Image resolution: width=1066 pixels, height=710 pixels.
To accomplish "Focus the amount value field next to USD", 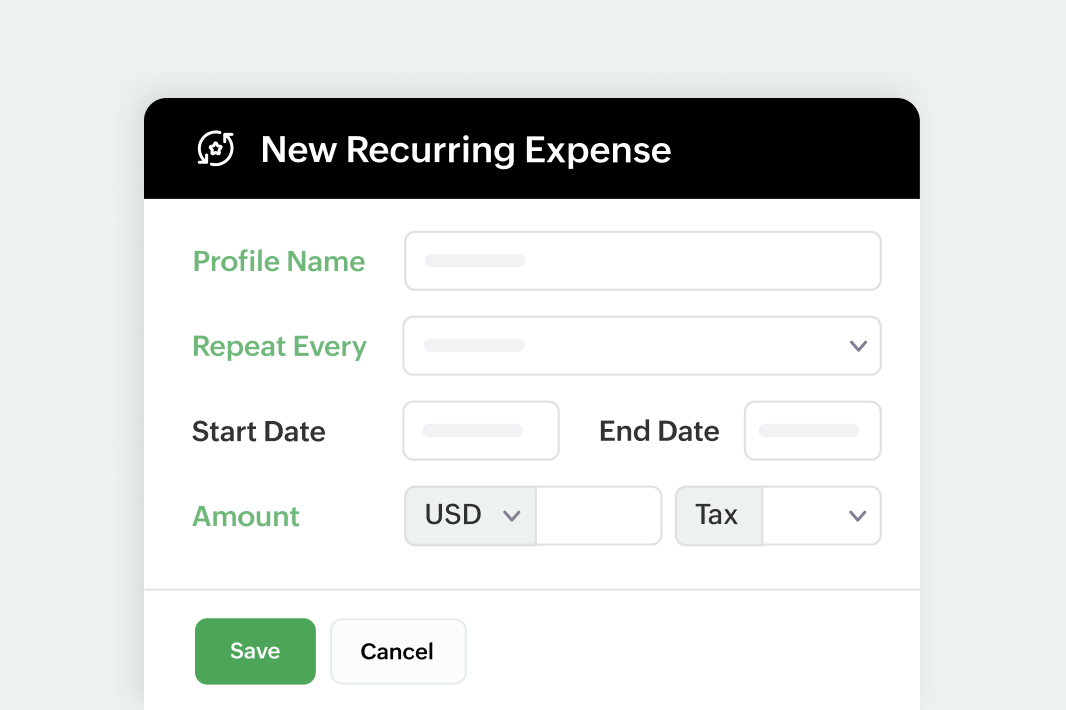I will [598, 516].
